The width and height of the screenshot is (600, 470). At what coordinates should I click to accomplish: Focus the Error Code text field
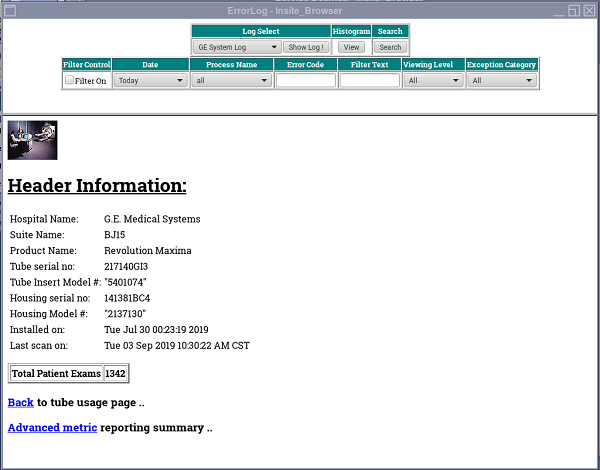coord(305,81)
